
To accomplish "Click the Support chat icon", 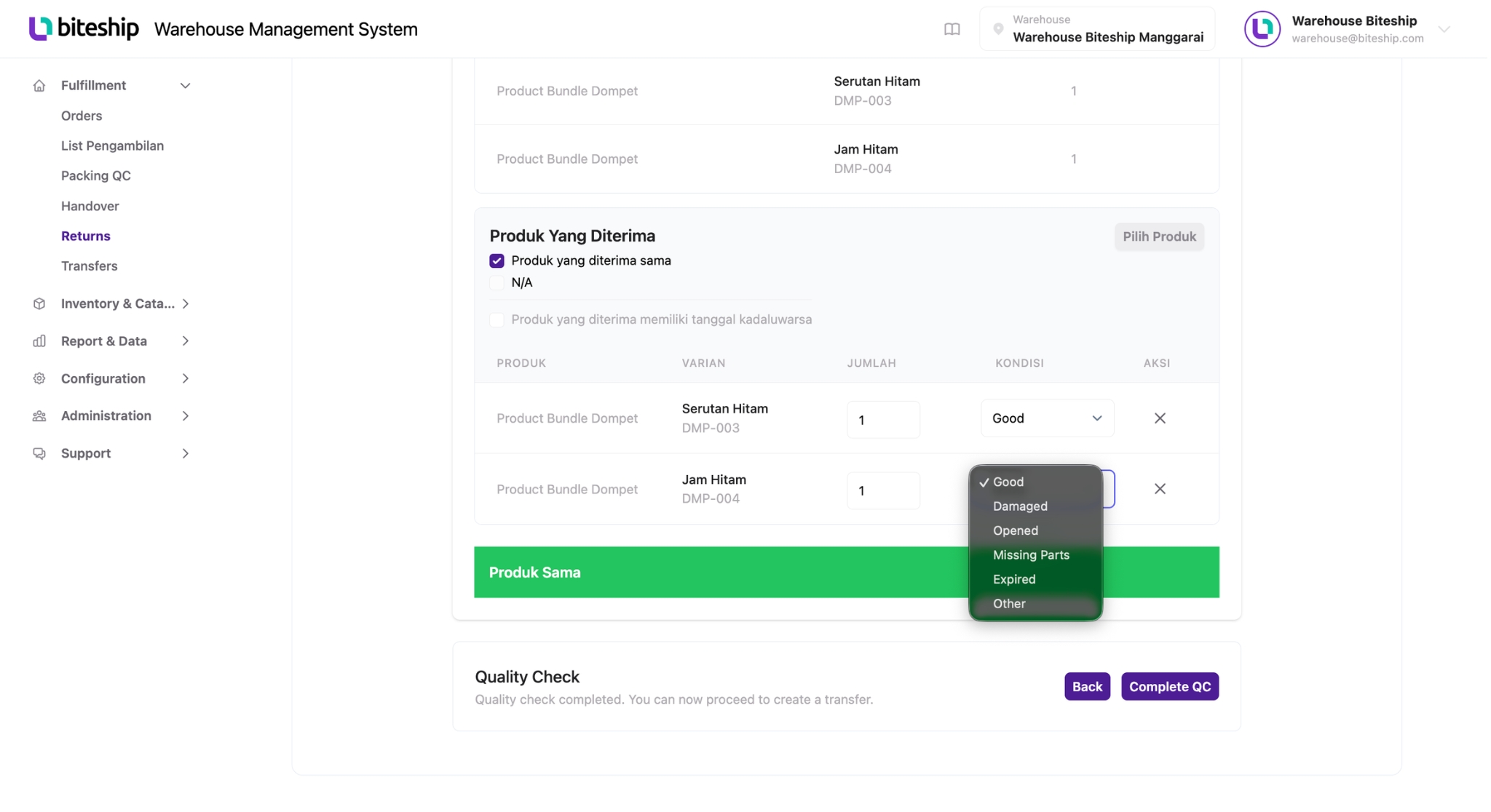I will click(39, 453).
